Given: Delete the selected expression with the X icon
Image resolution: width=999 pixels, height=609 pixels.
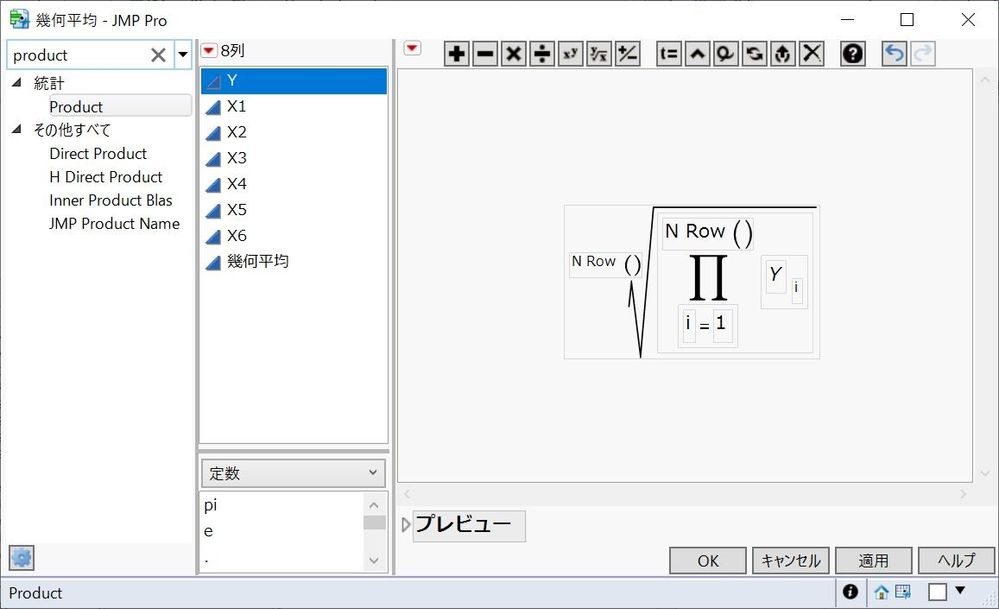Looking at the screenshot, I should point(812,54).
